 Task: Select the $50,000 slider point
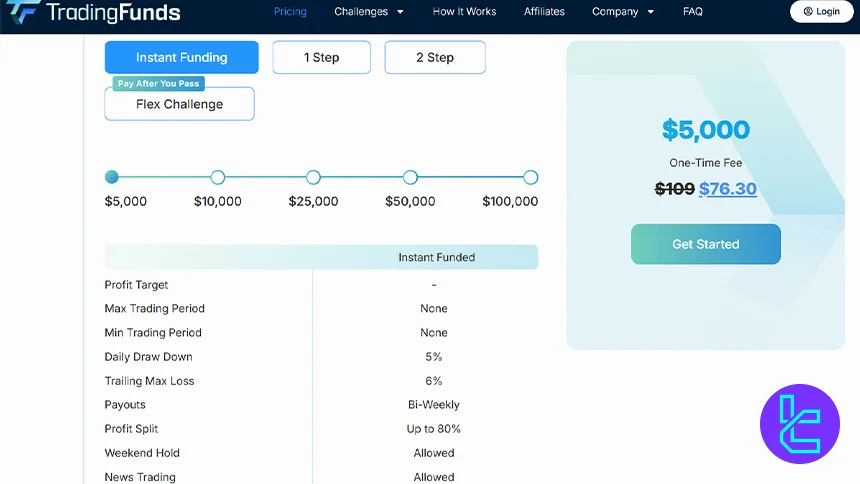click(x=410, y=177)
